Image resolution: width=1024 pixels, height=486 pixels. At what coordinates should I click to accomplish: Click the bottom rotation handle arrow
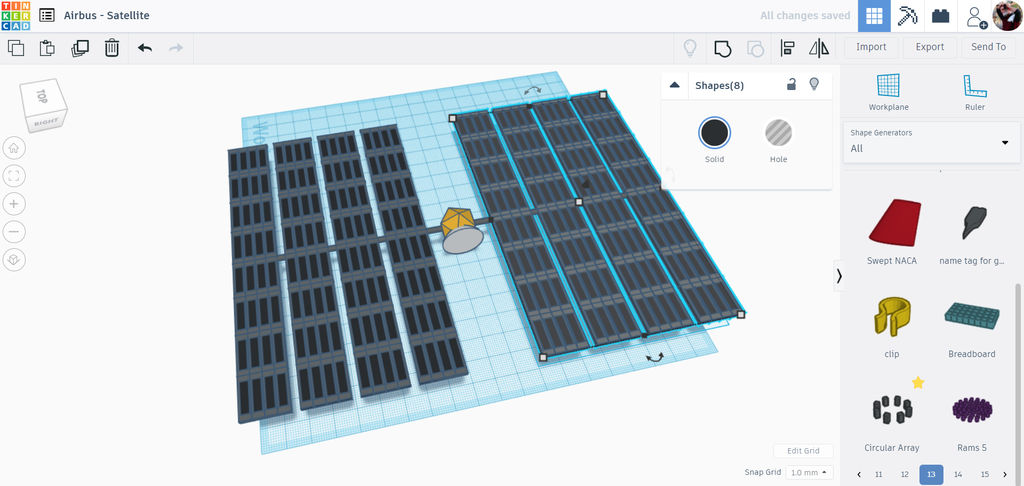[x=654, y=357]
